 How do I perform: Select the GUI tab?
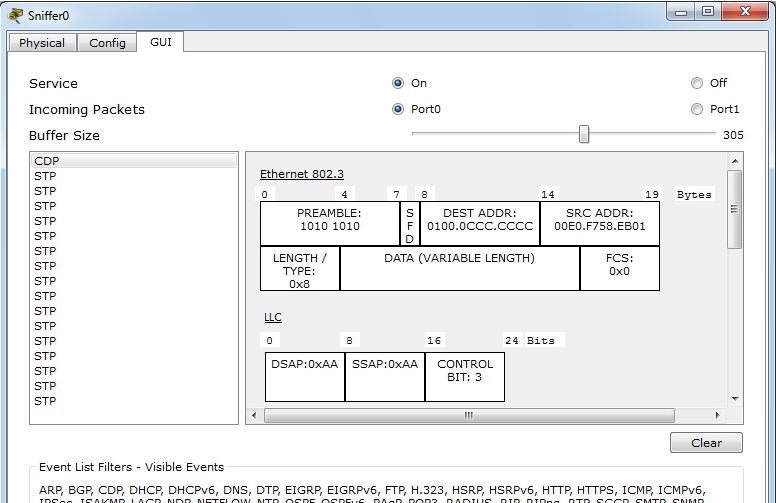coord(161,42)
